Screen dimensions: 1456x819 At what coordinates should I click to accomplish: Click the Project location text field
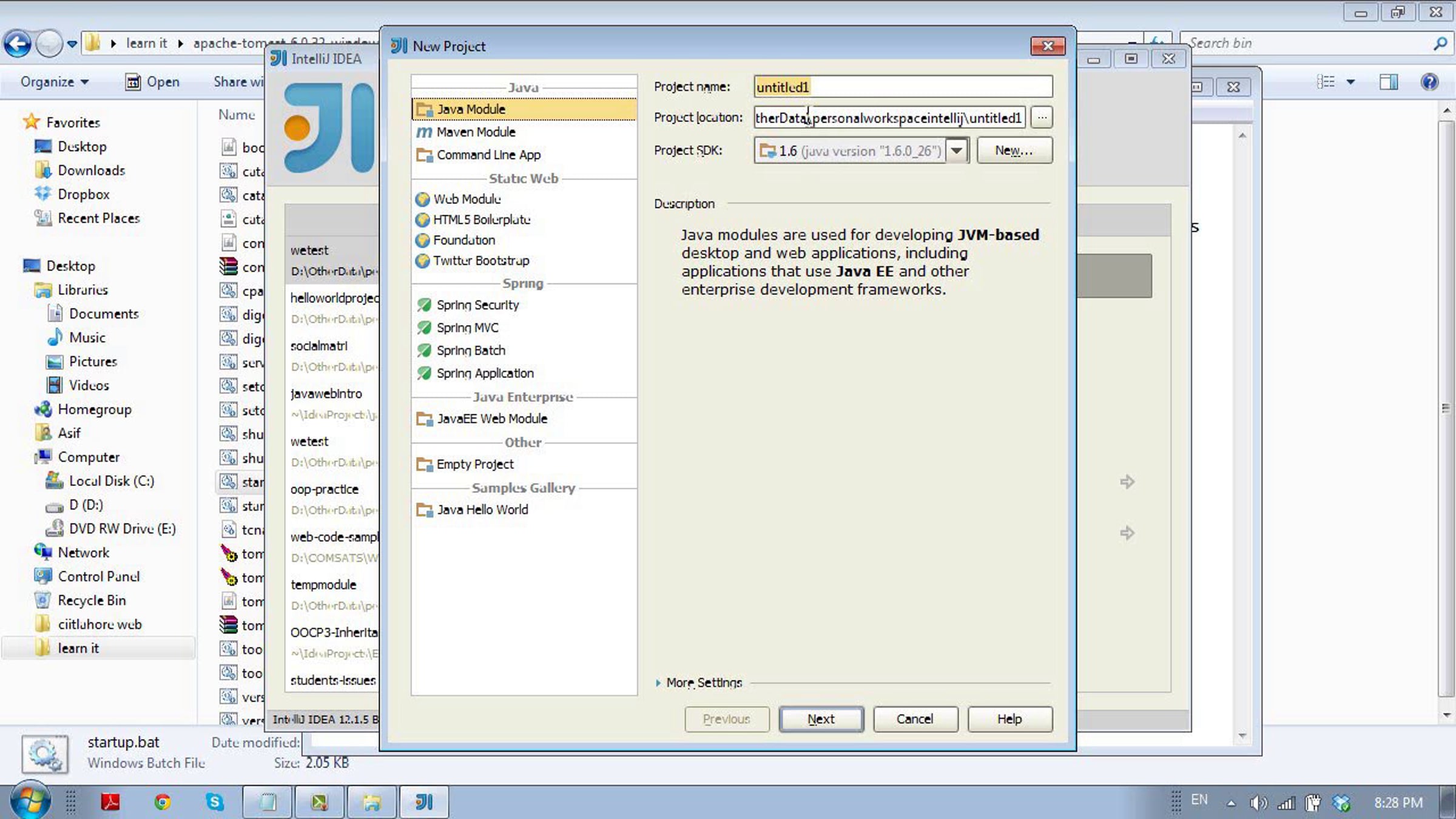[x=889, y=118]
